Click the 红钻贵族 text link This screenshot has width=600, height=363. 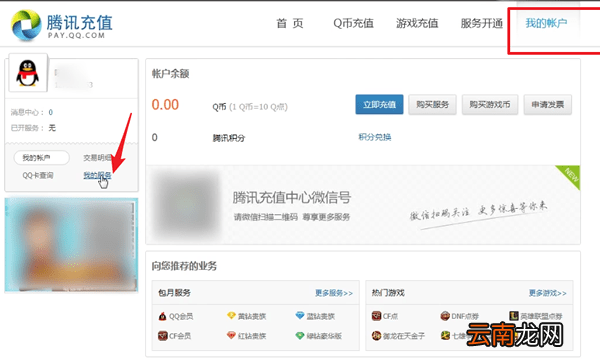[252, 336]
